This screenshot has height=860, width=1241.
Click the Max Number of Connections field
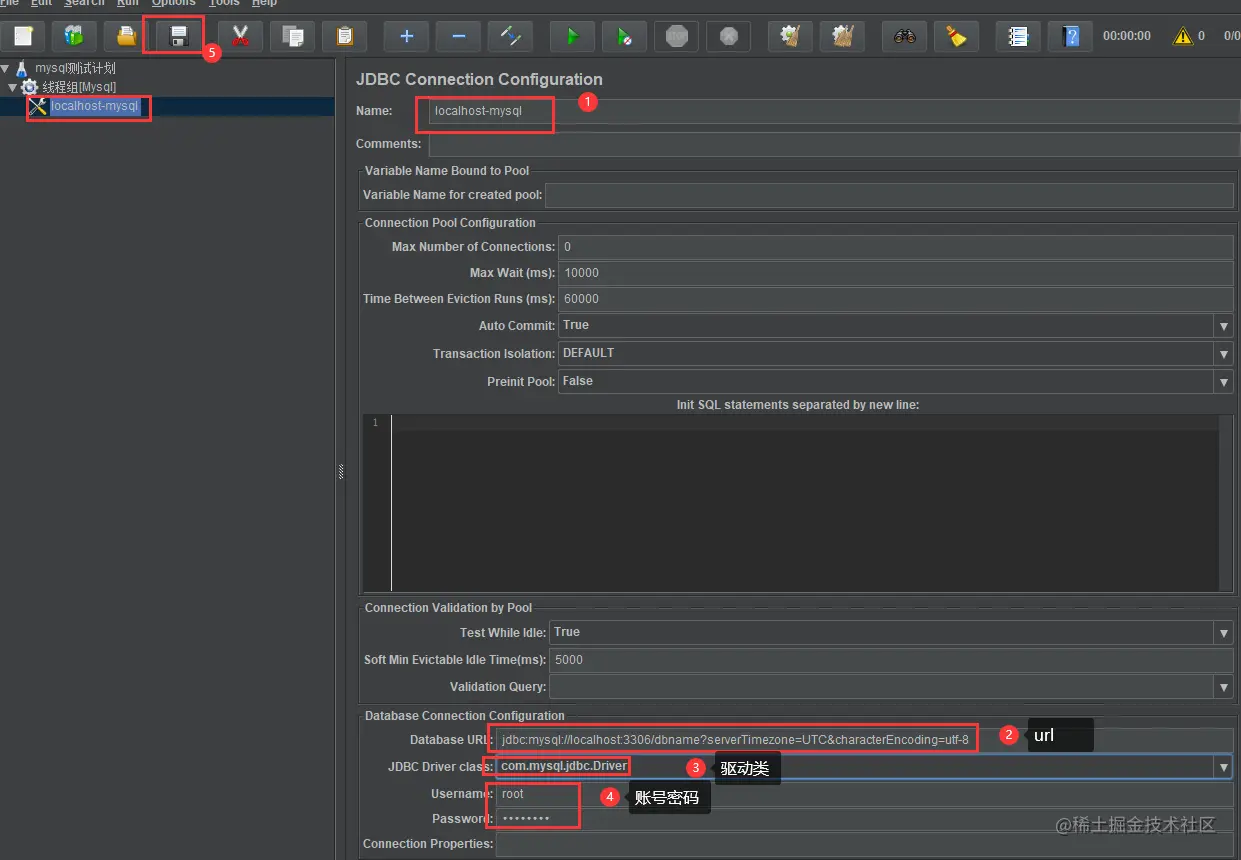(896, 247)
